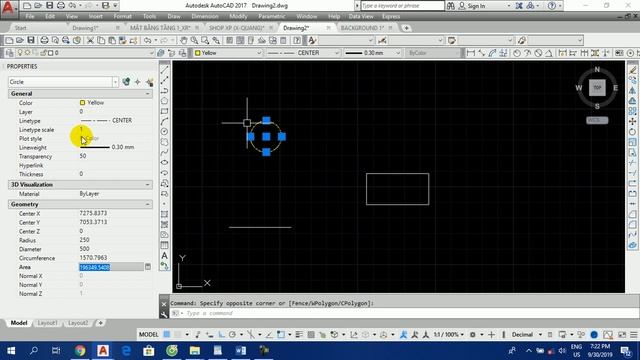
Task: Select the Table tool in Draw toolbar
Action: pos(164,245)
